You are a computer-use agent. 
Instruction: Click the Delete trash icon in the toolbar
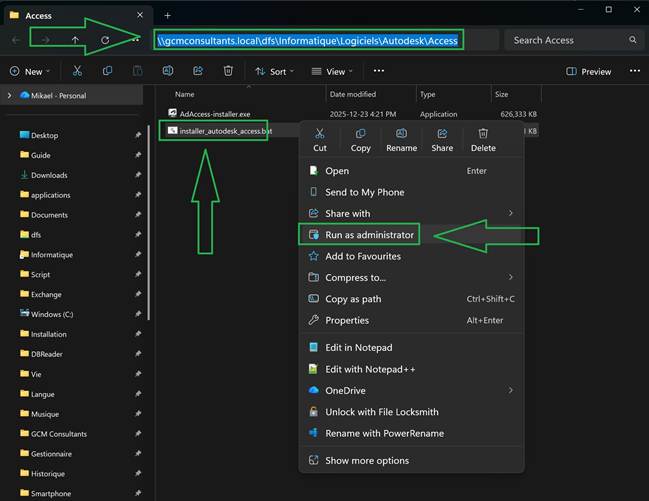pyautogui.click(x=228, y=71)
